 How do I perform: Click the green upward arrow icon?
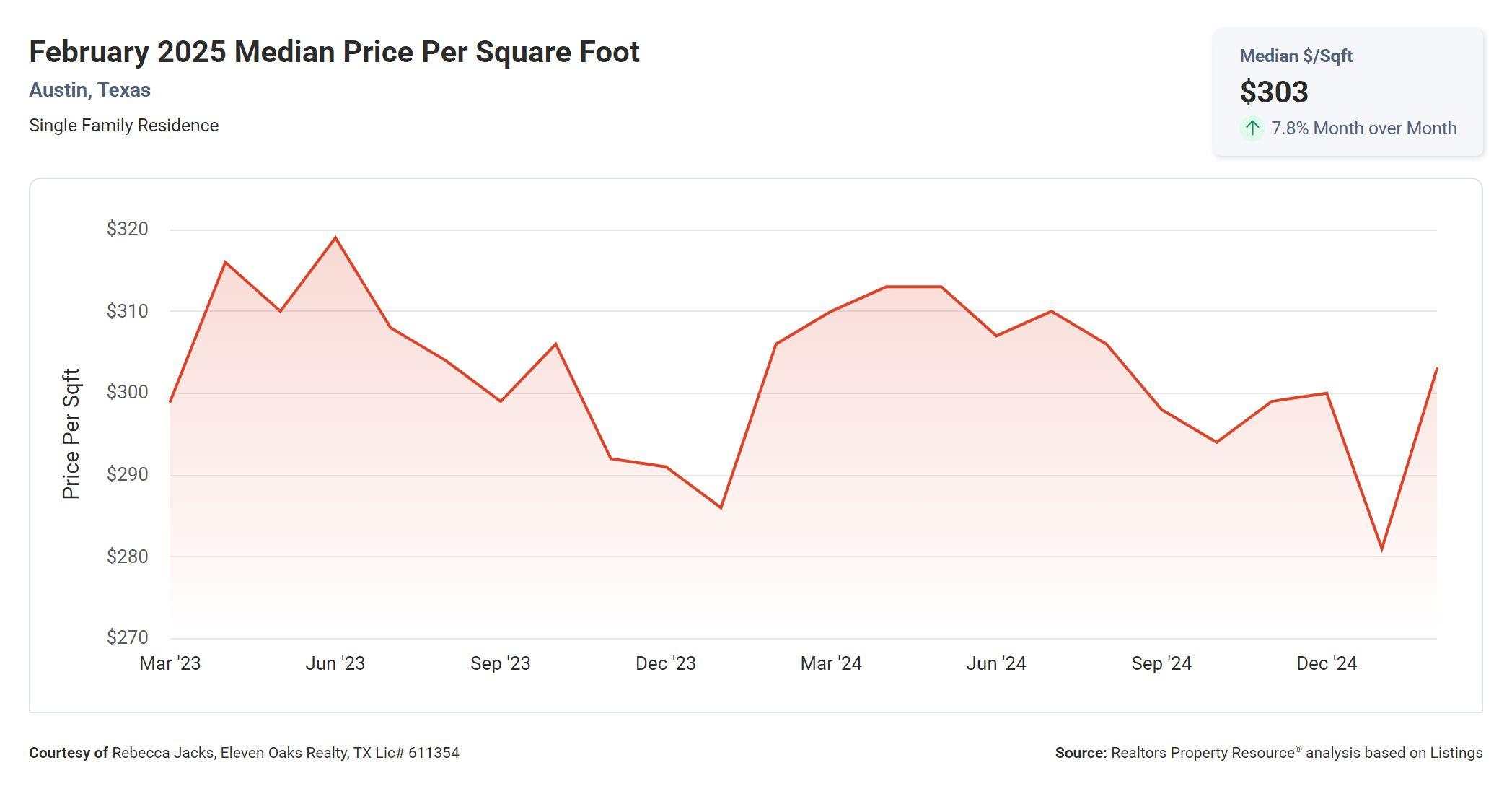(1252, 128)
